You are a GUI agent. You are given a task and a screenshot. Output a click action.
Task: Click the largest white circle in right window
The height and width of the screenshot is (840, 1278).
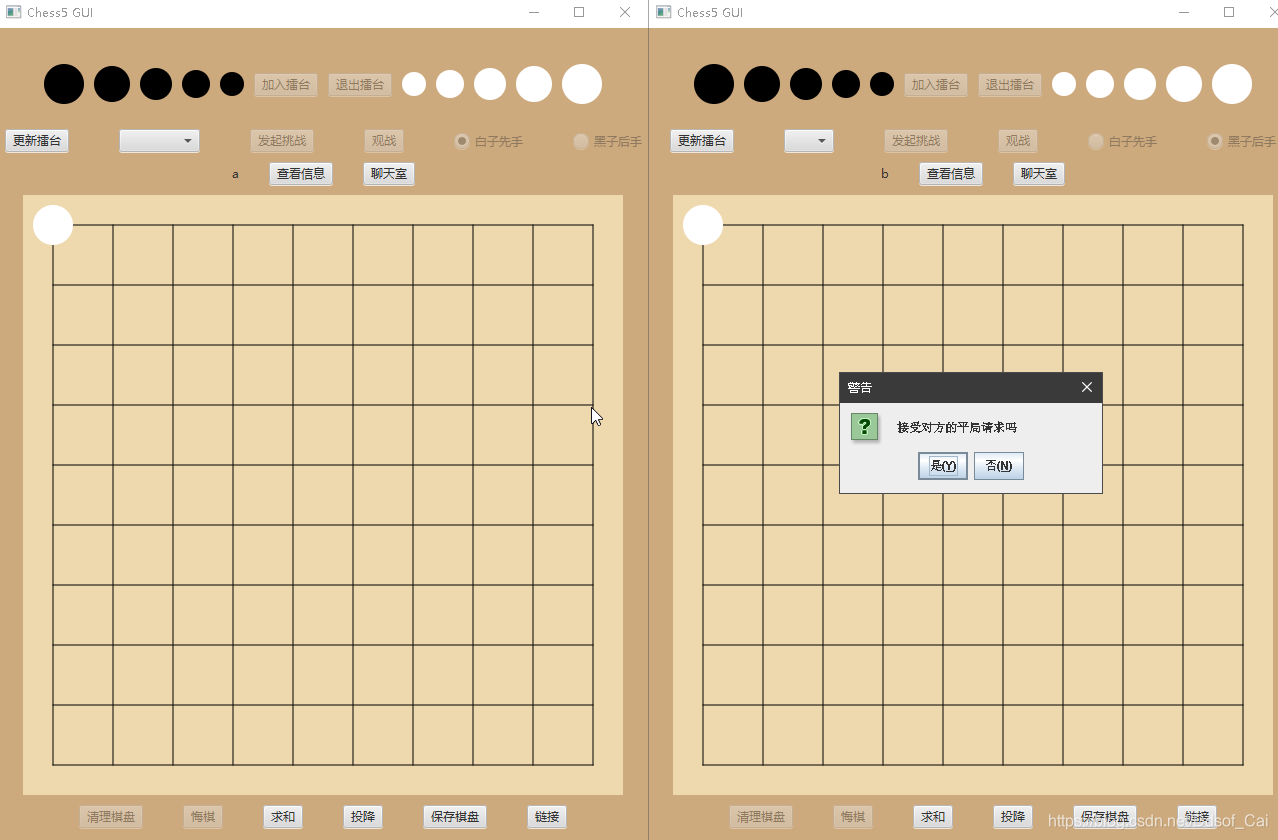click(1232, 84)
